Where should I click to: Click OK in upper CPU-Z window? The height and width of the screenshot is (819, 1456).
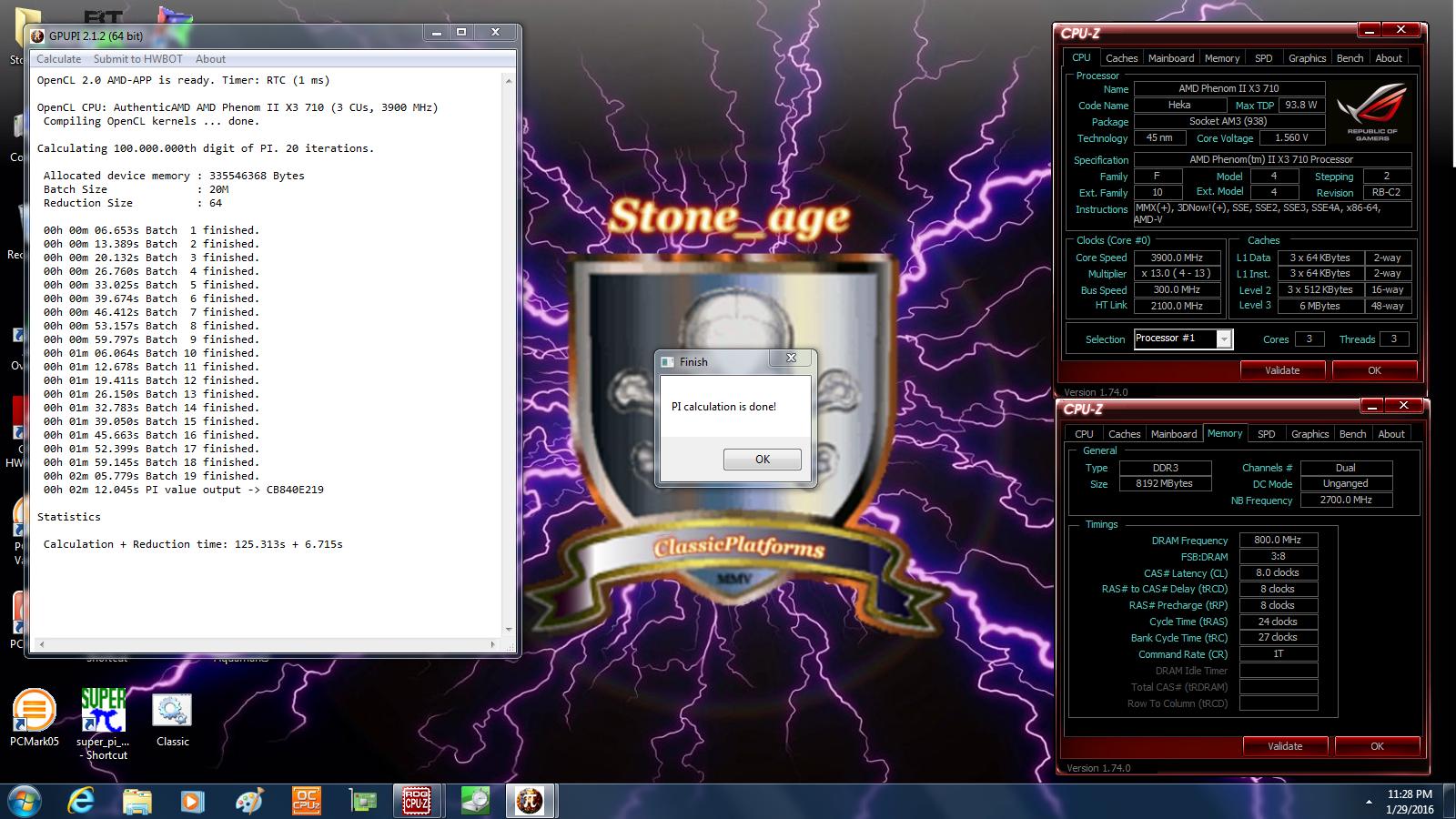pyautogui.click(x=1374, y=370)
